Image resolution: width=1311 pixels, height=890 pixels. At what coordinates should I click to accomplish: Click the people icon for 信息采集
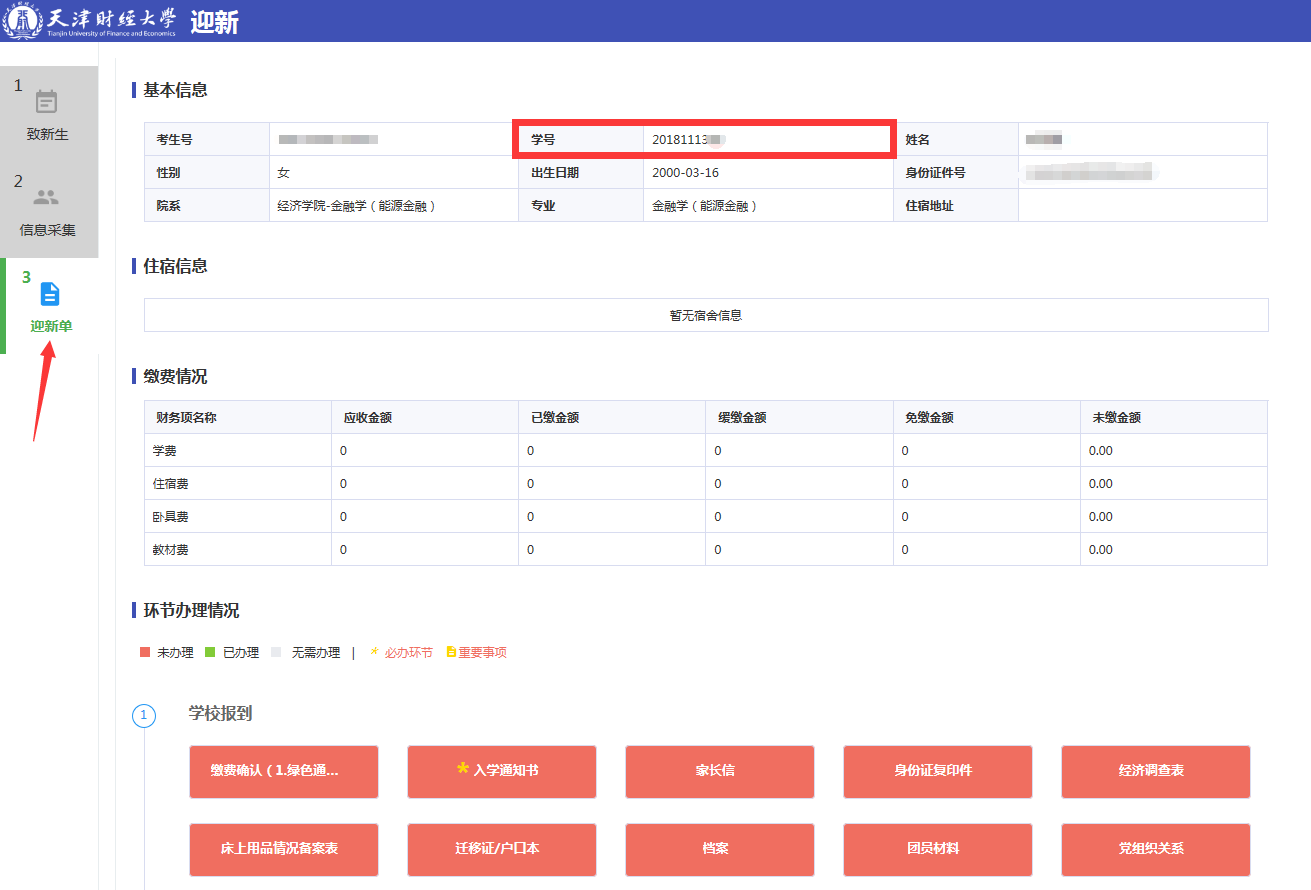(47, 197)
